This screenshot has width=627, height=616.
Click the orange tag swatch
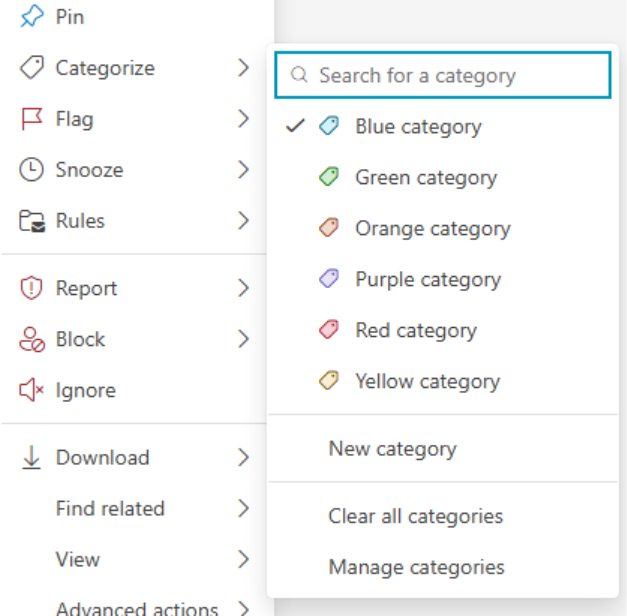329,228
